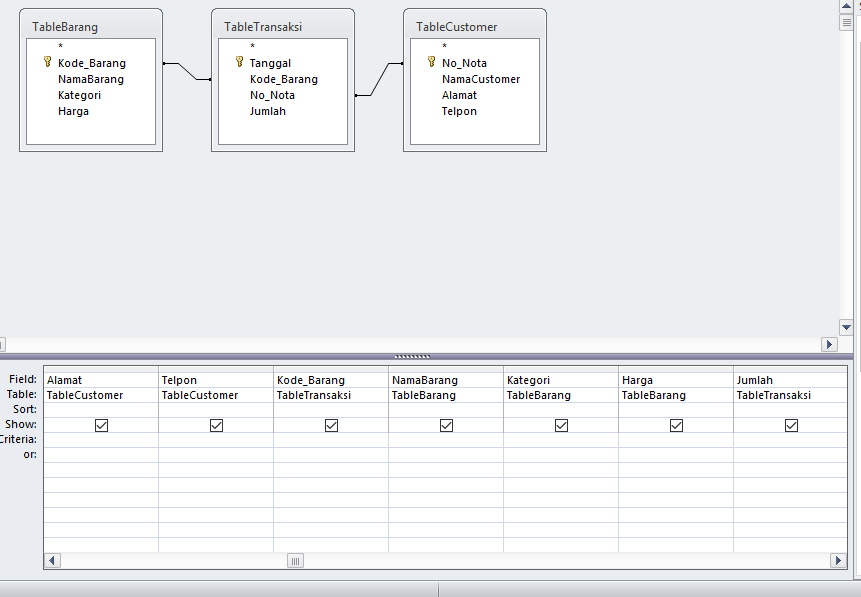Click the Criteria cell for Harga
The width and height of the screenshot is (861, 597).
pyautogui.click(x=676, y=440)
